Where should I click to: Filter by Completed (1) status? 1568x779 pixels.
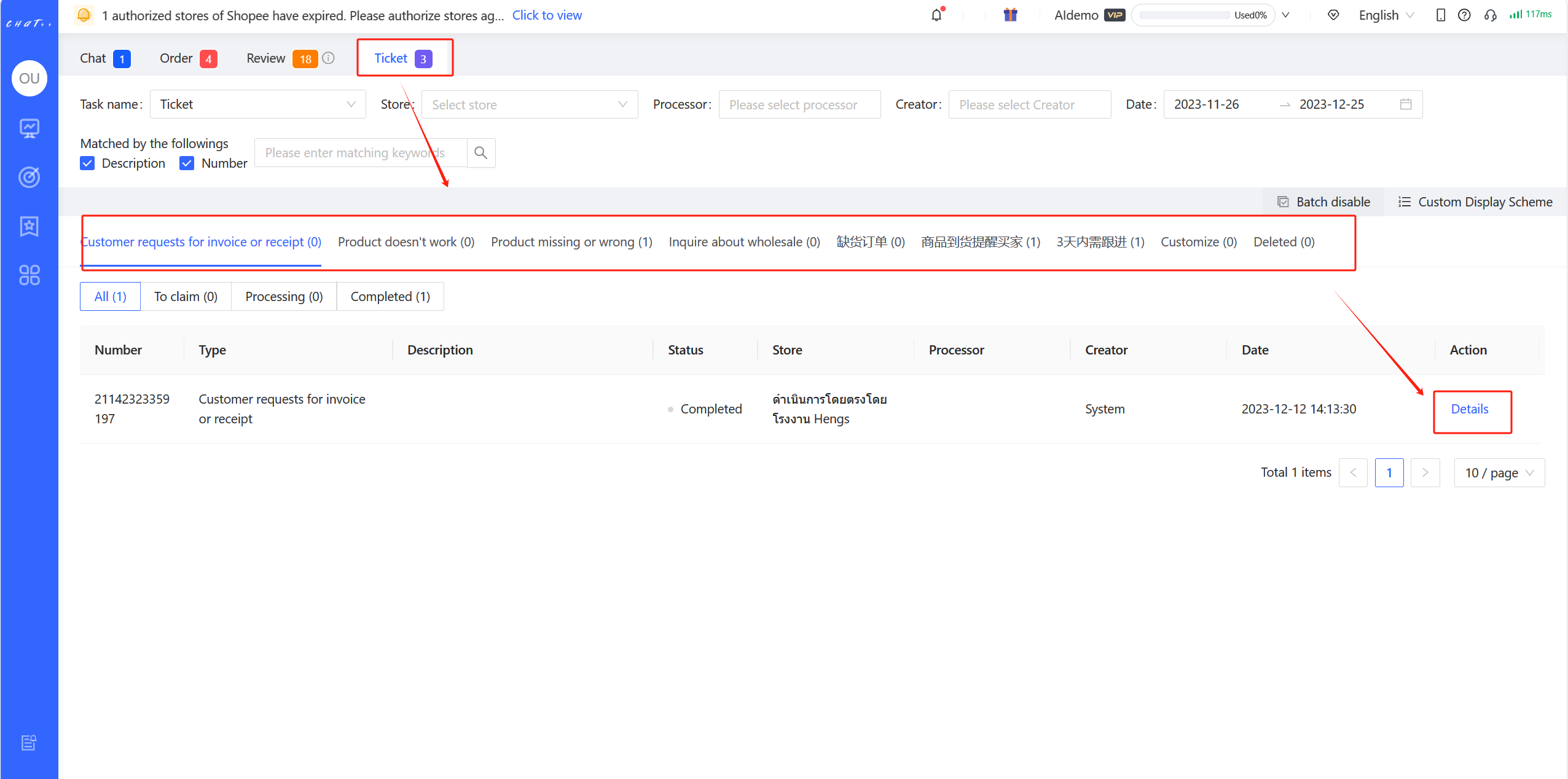point(390,297)
